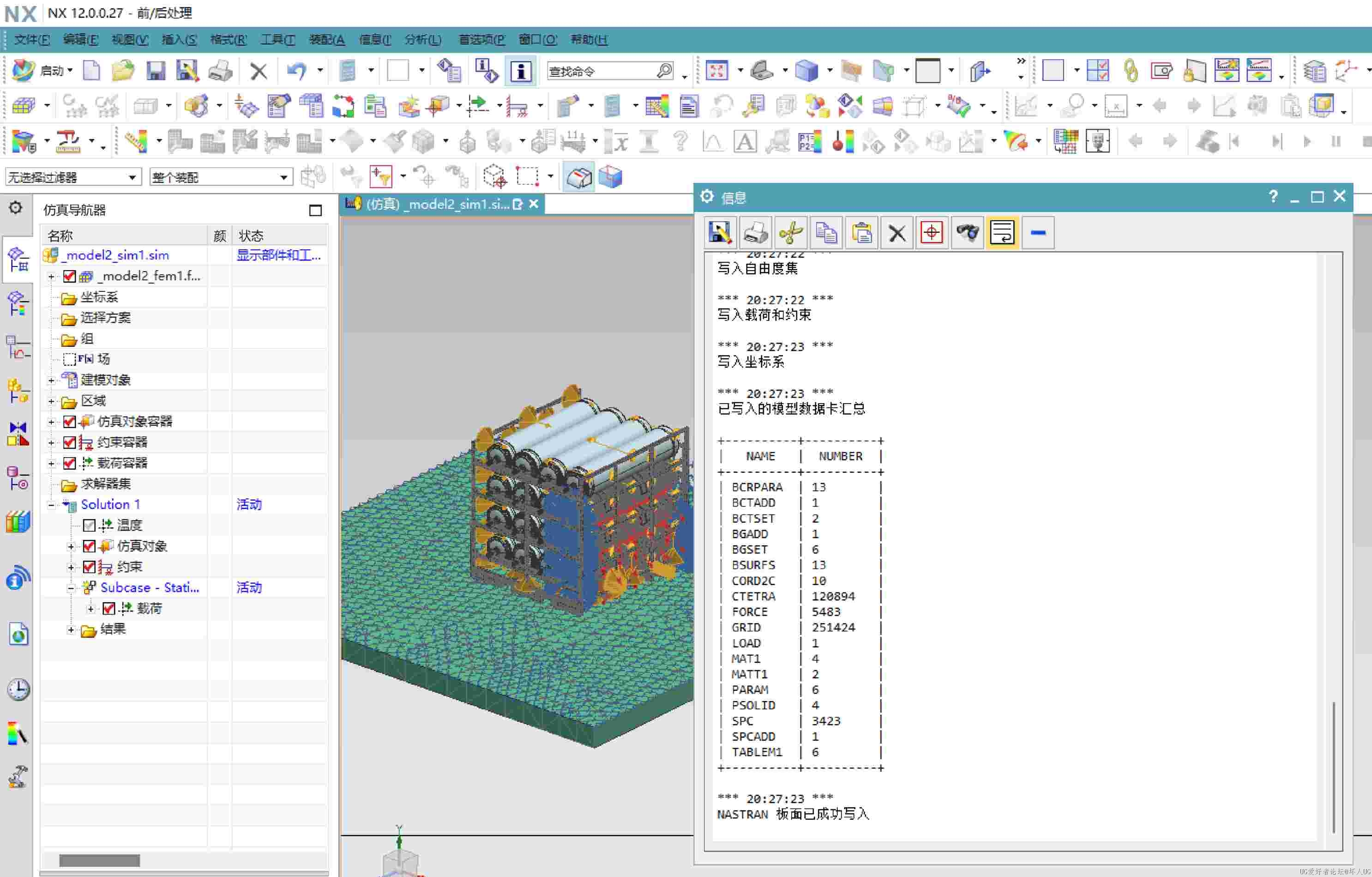This screenshot has width=1372, height=877.
Task: Click the 显示部件和工... status link
Action: (x=279, y=255)
